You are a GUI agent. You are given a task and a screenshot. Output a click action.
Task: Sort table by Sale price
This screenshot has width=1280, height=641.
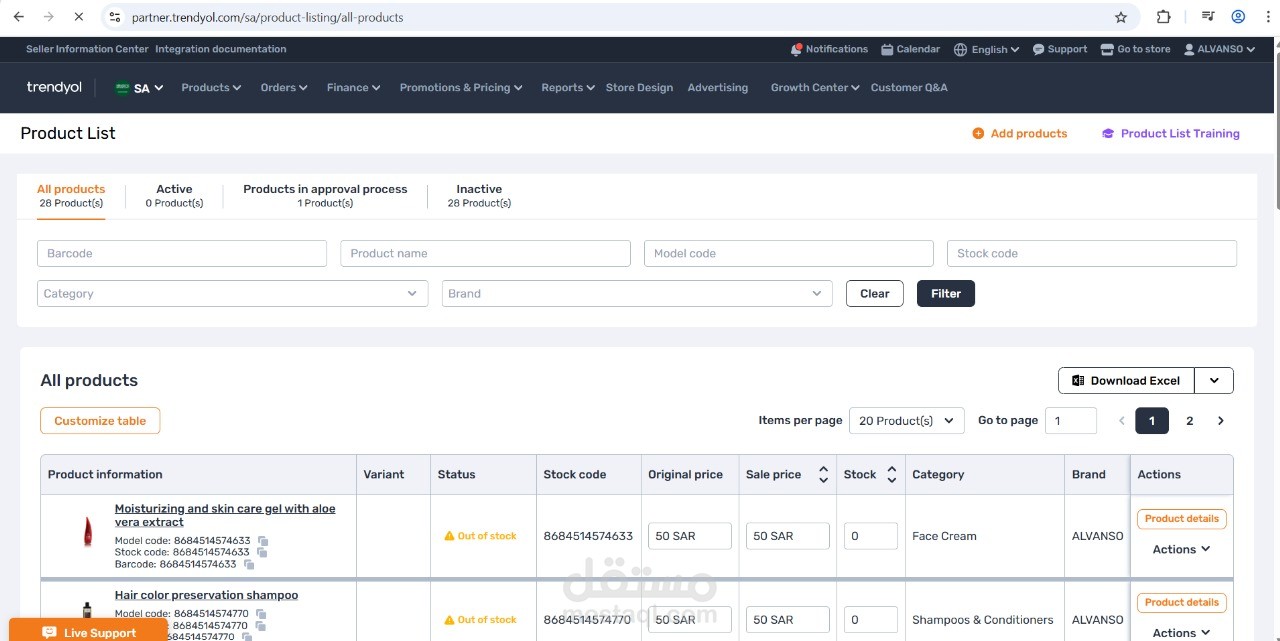click(x=823, y=474)
